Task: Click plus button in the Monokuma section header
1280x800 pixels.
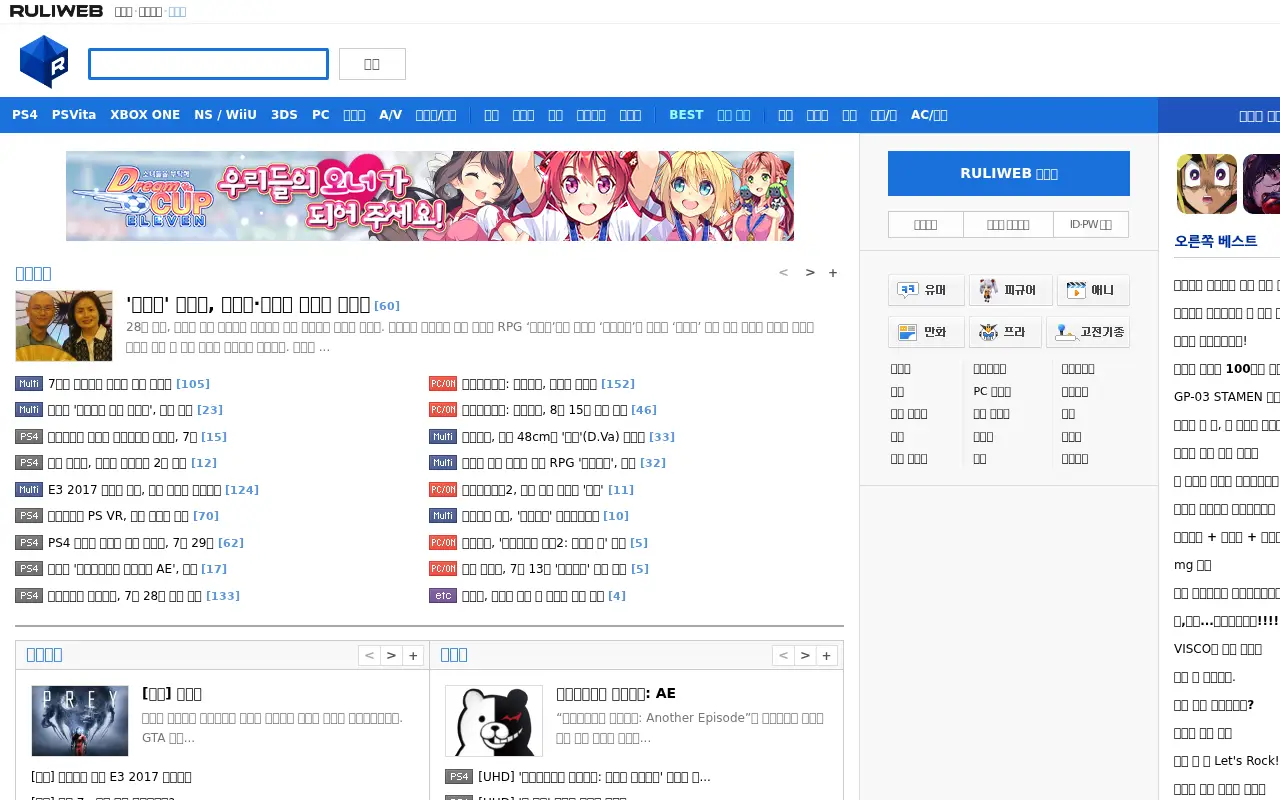Action: (x=827, y=656)
